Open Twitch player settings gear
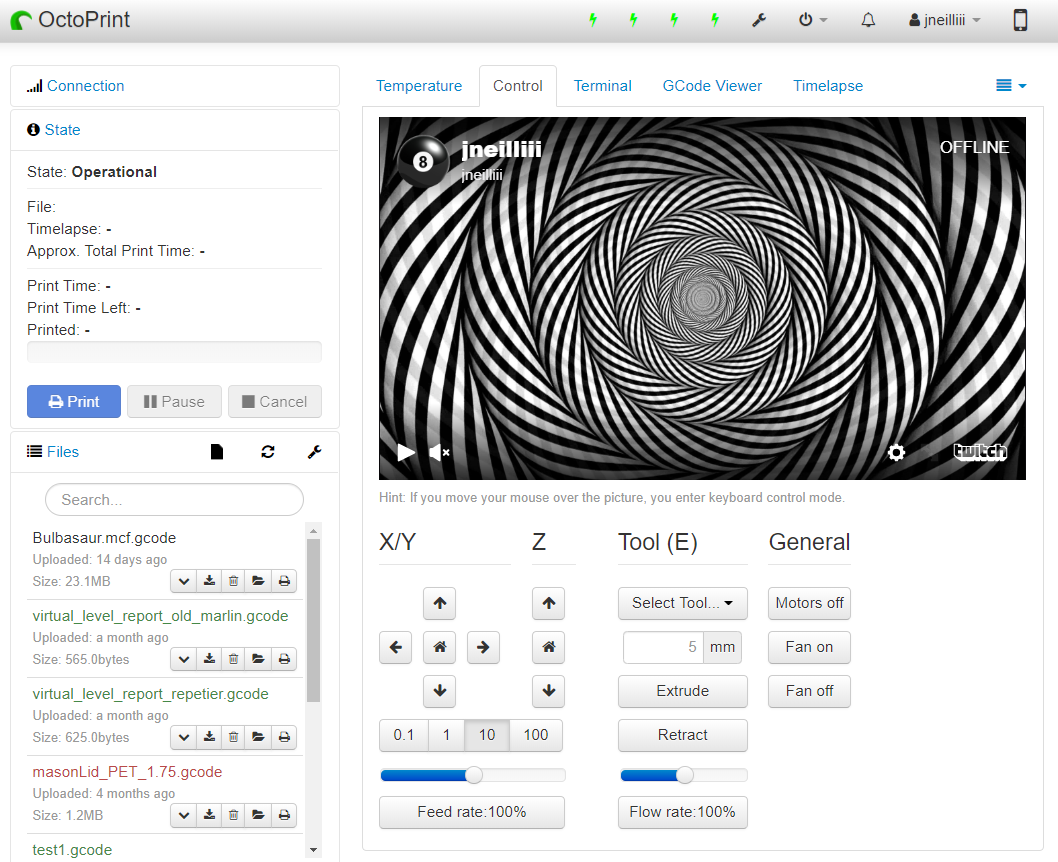This screenshot has height=862, width=1058. [896, 452]
